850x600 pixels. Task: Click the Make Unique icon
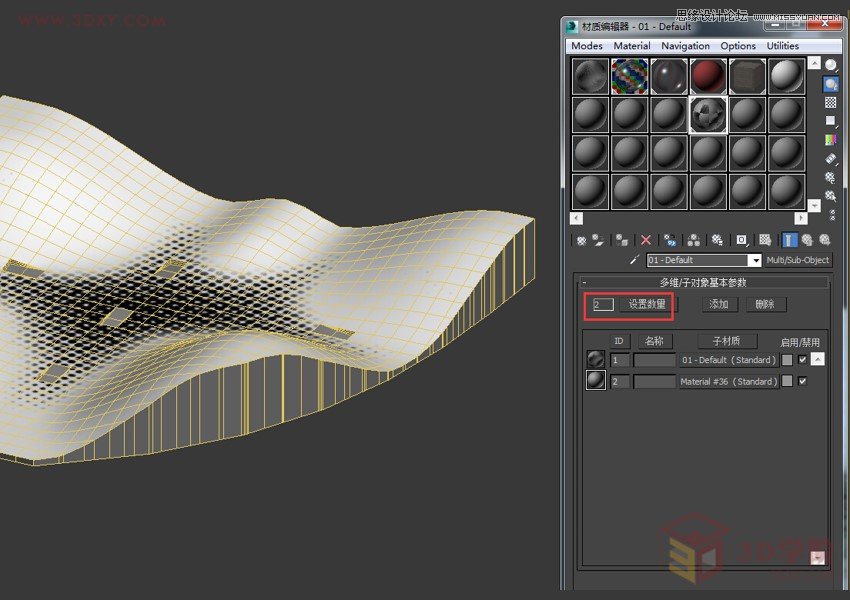pyautogui.click(x=693, y=240)
